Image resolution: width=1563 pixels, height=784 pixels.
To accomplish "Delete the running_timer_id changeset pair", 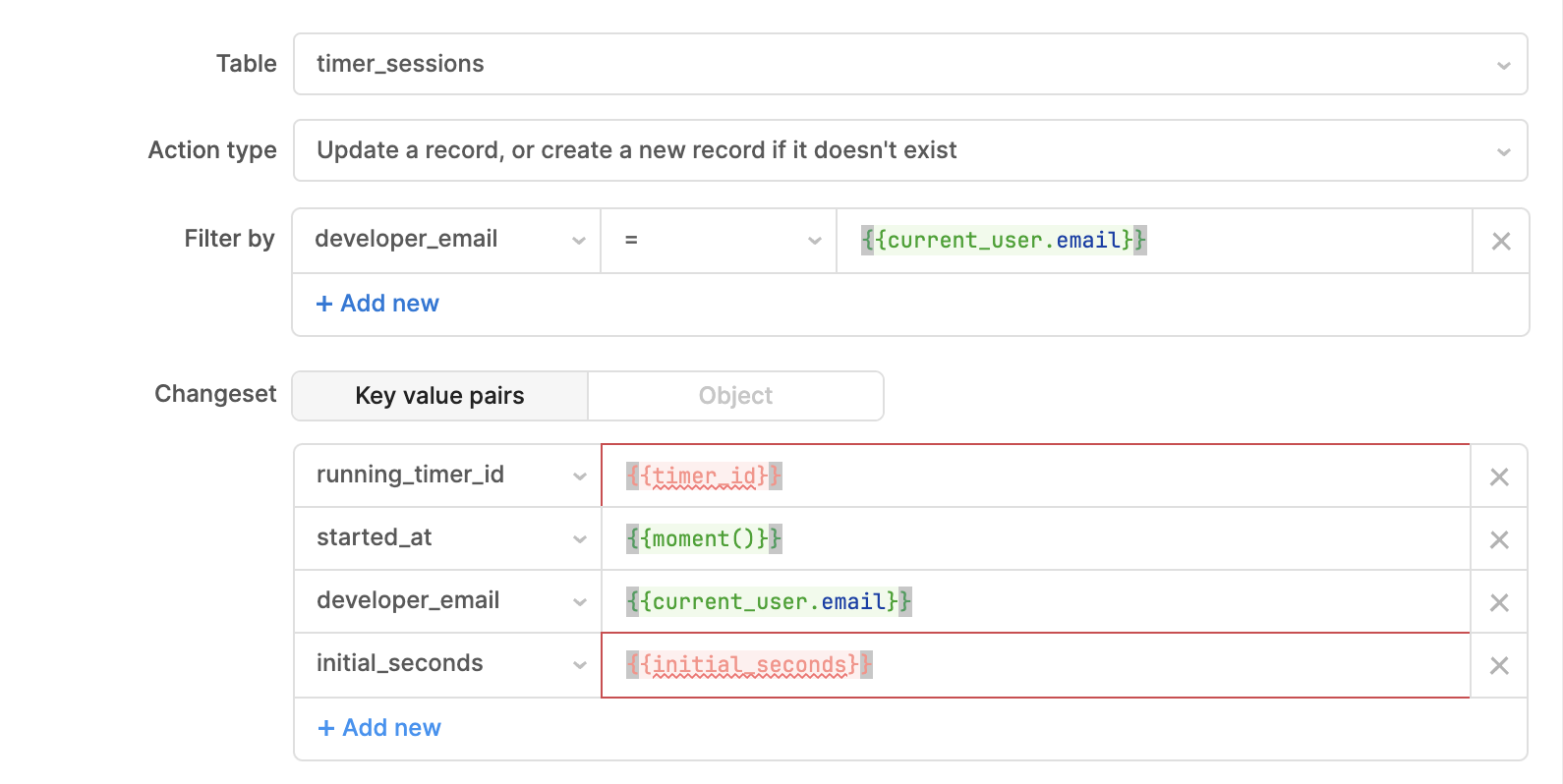I will pos(1499,476).
